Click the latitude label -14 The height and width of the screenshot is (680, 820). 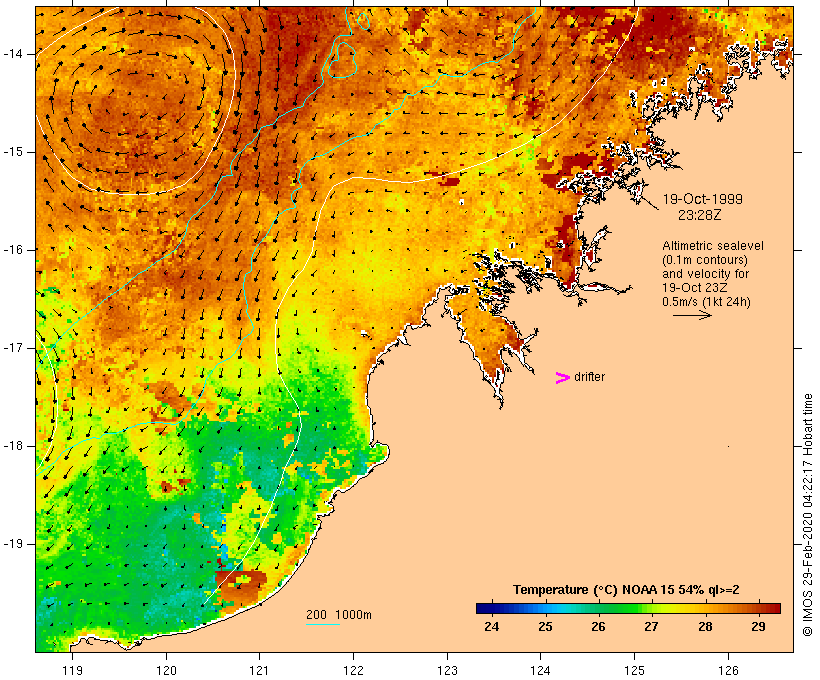click(x=13, y=54)
